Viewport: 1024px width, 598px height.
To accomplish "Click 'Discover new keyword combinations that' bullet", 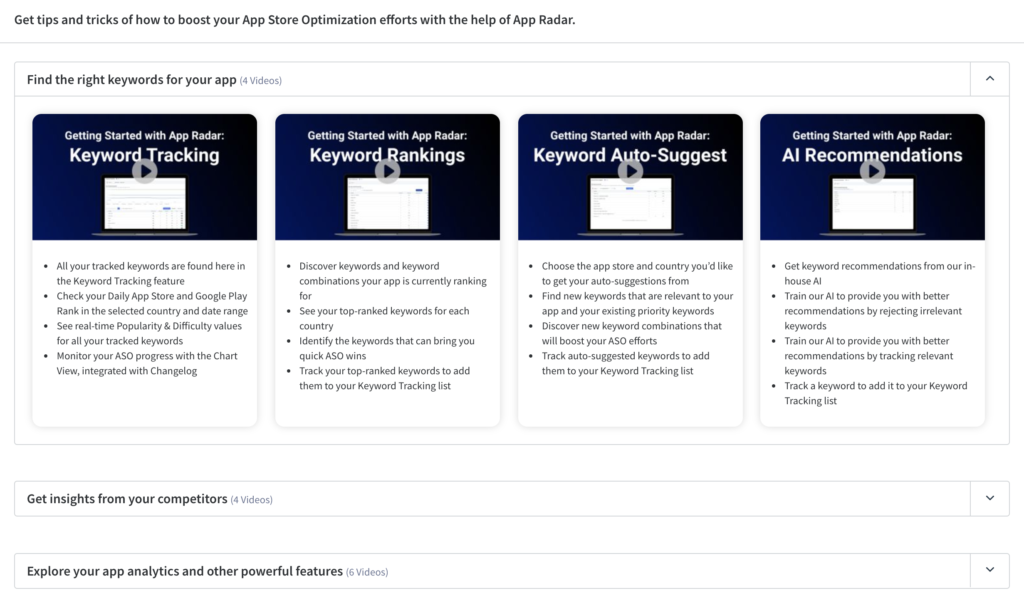I will click(632, 334).
